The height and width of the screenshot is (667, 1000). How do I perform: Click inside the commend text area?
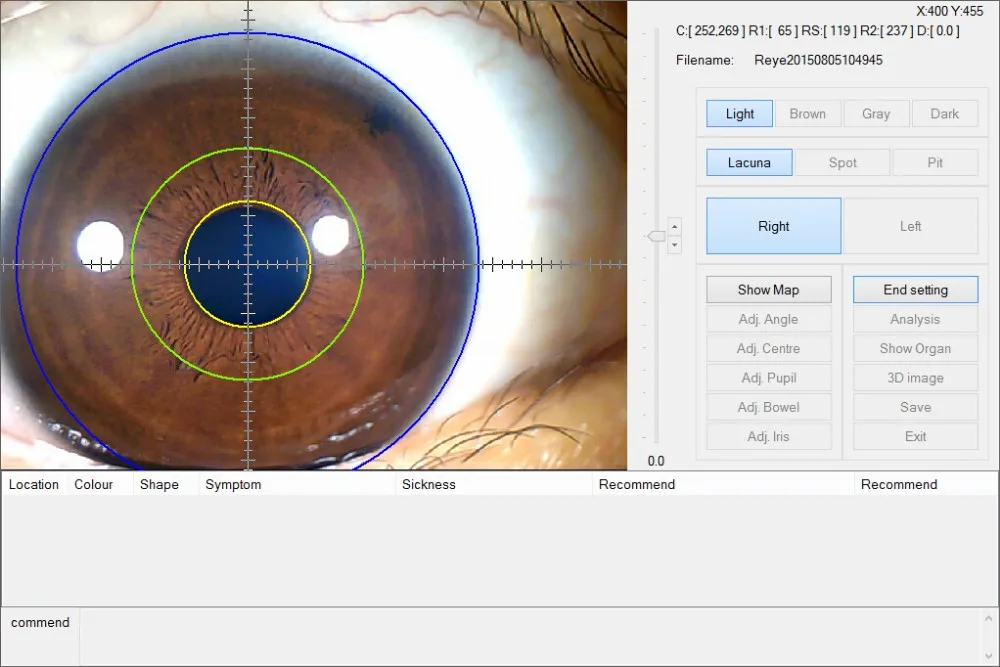[530, 636]
